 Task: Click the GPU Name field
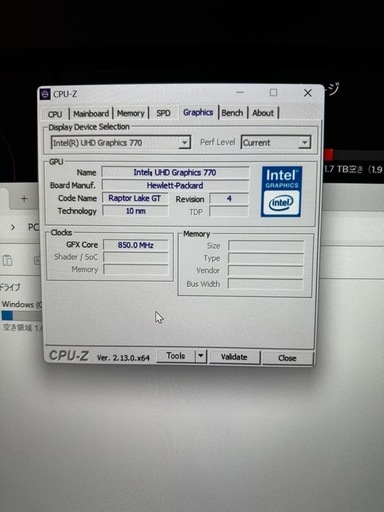175,172
